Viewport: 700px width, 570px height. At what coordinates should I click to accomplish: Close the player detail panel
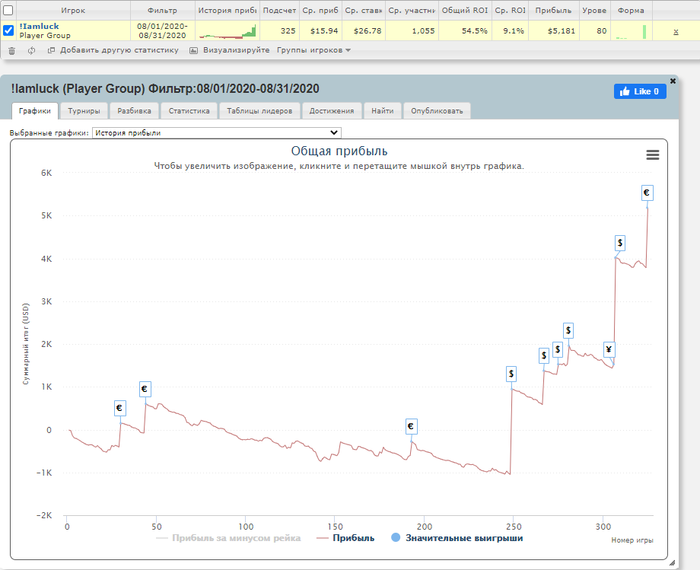pos(673,81)
